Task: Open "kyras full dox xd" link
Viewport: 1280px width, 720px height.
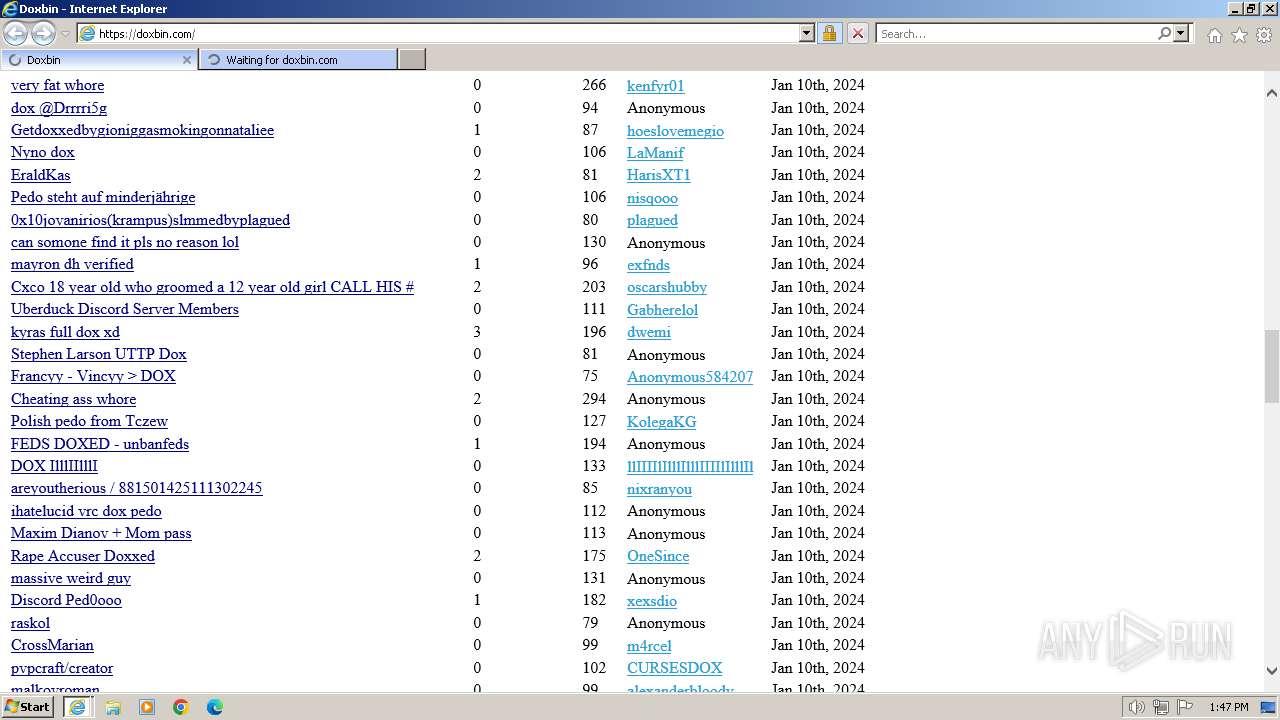Action: pos(65,332)
